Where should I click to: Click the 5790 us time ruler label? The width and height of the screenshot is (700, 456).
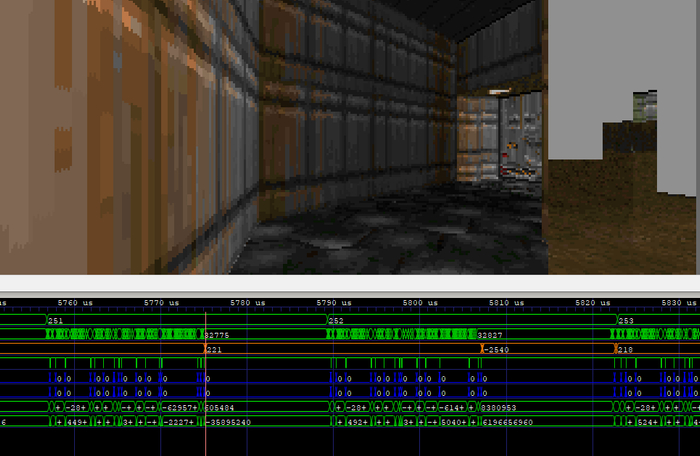[x=334, y=303]
